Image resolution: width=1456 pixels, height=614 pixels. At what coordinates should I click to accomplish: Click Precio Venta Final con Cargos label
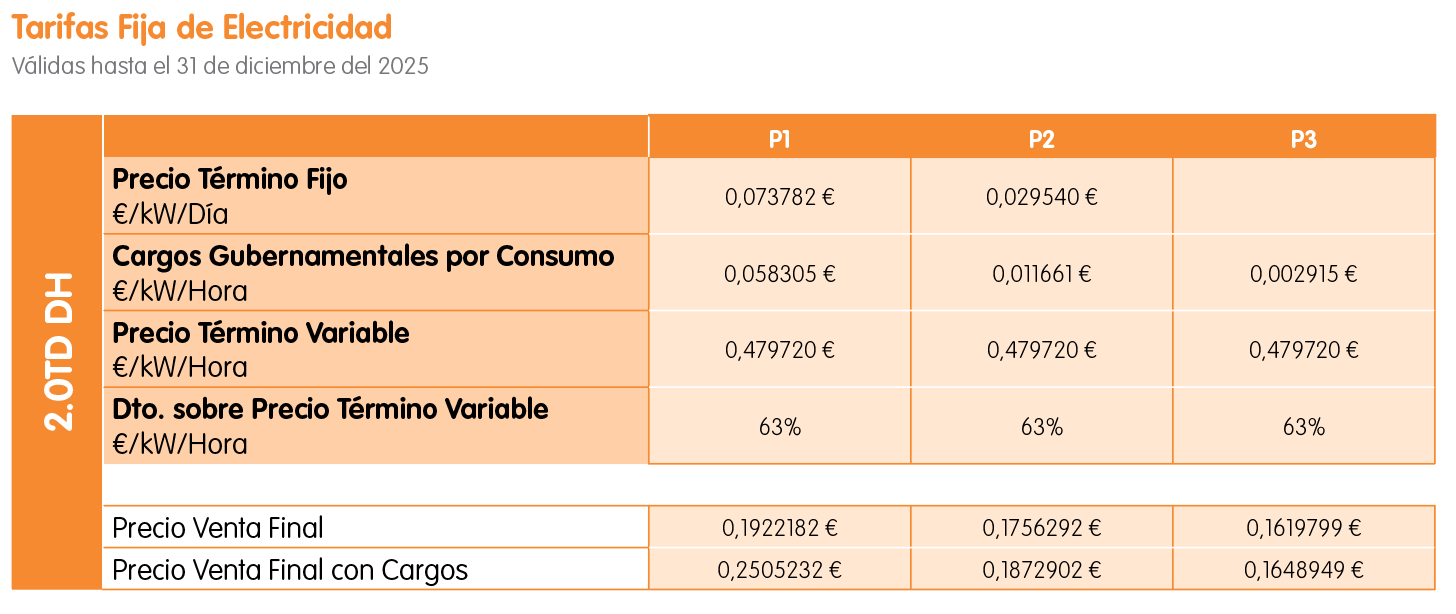click(x=290, y=571)
